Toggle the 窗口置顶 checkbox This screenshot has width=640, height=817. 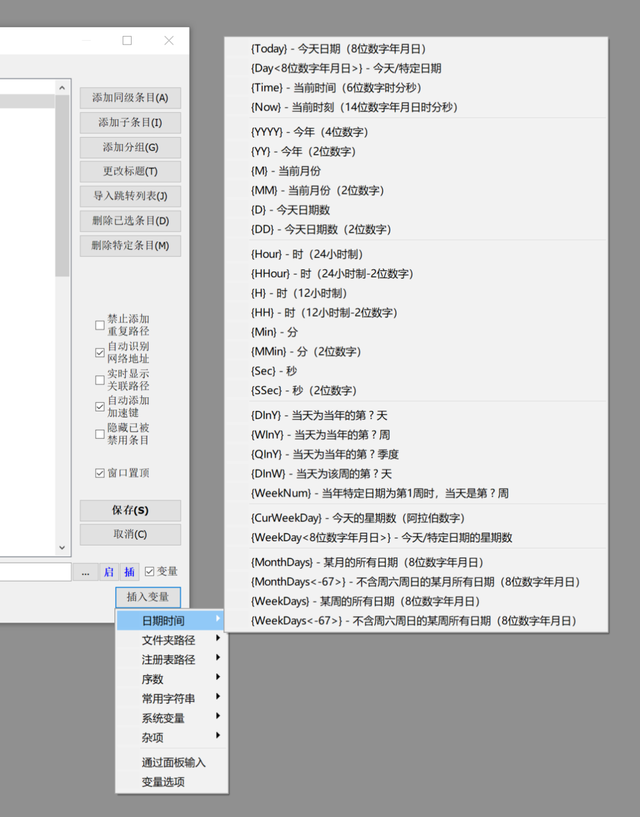[100, 473]
